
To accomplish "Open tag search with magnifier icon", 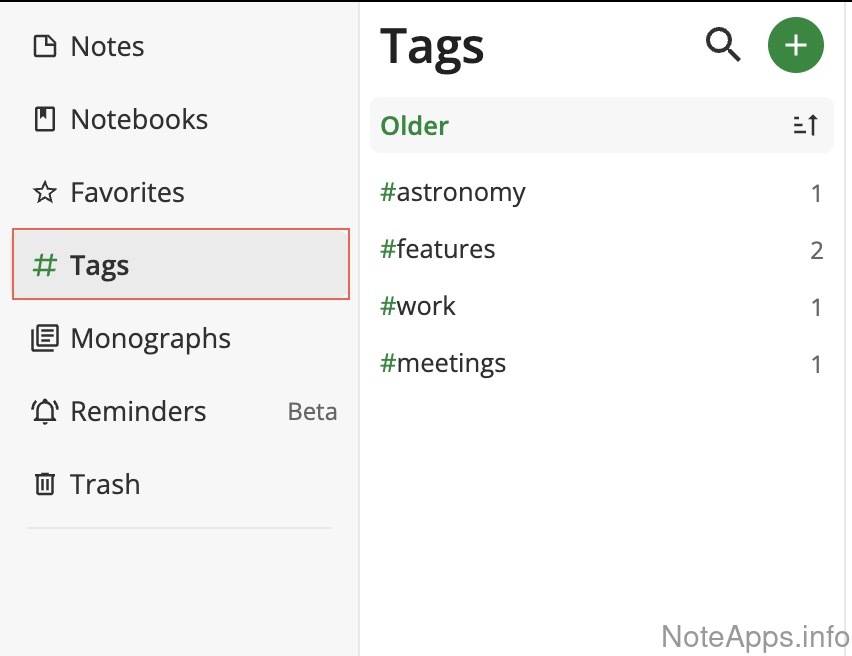I will 722,46.
